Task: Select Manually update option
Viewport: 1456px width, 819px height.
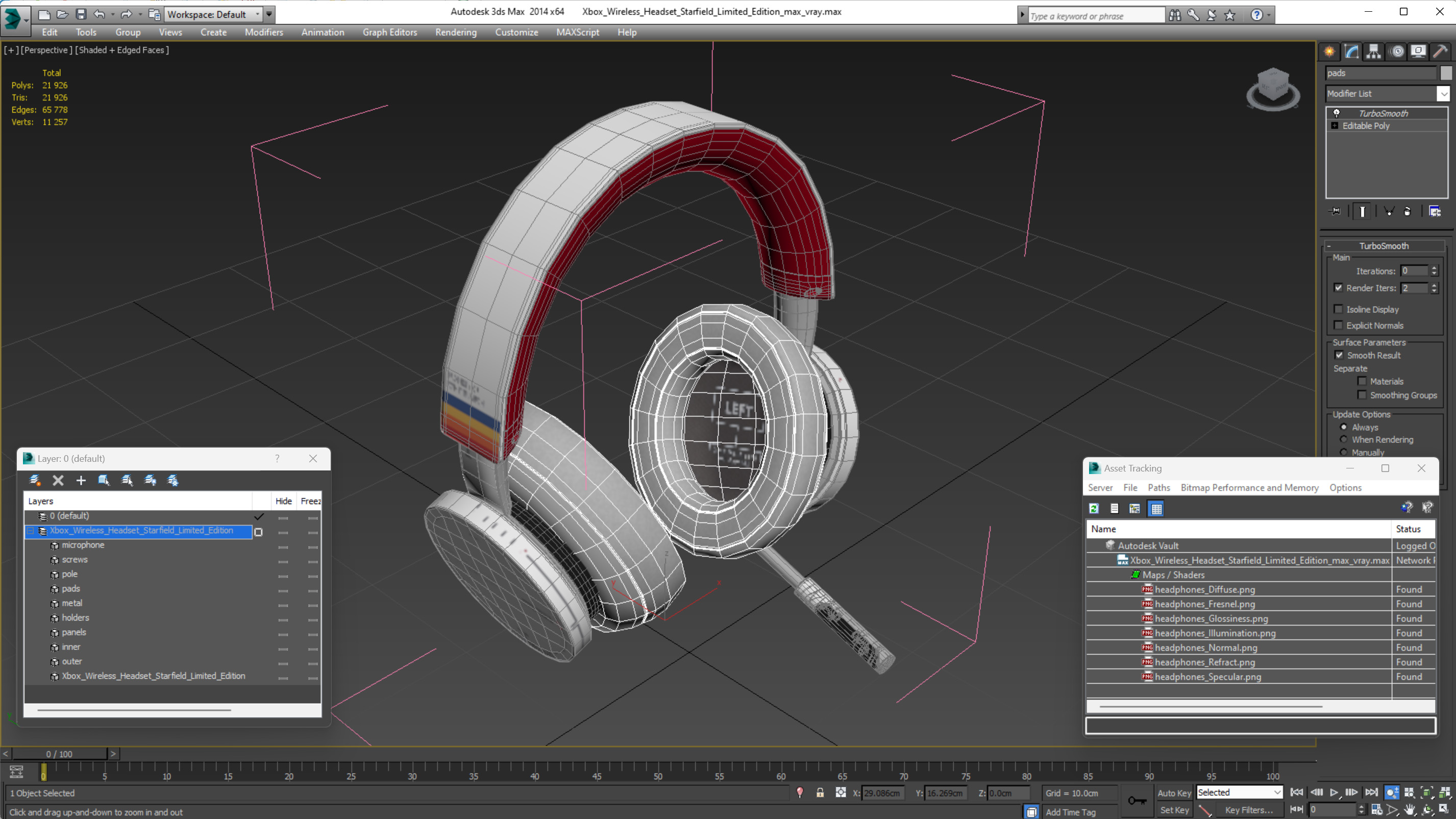Action: tap(1344, 452)
